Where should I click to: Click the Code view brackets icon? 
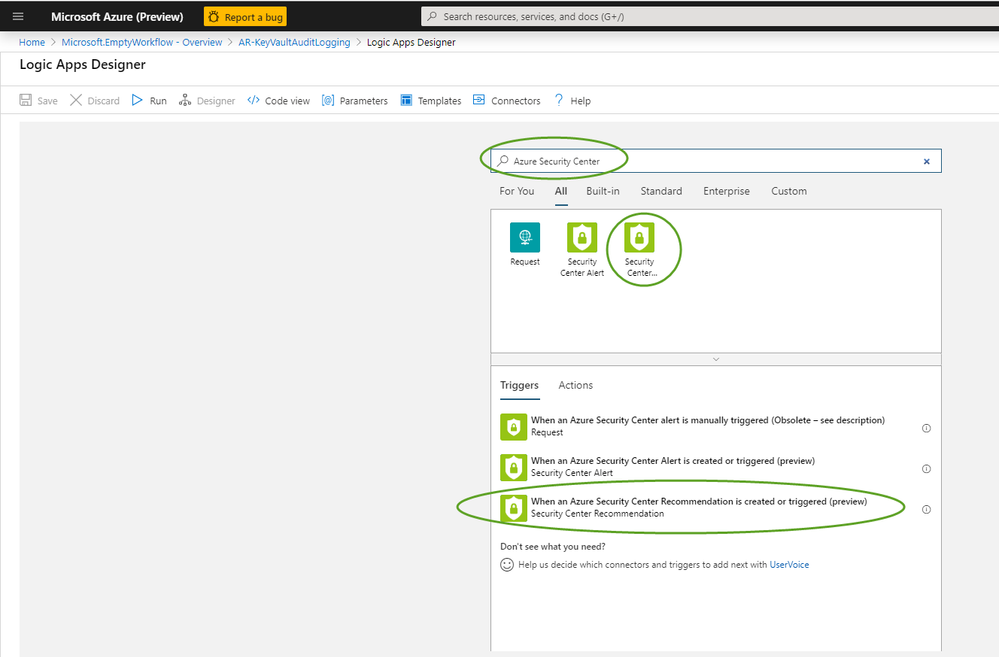coord(254,100)
